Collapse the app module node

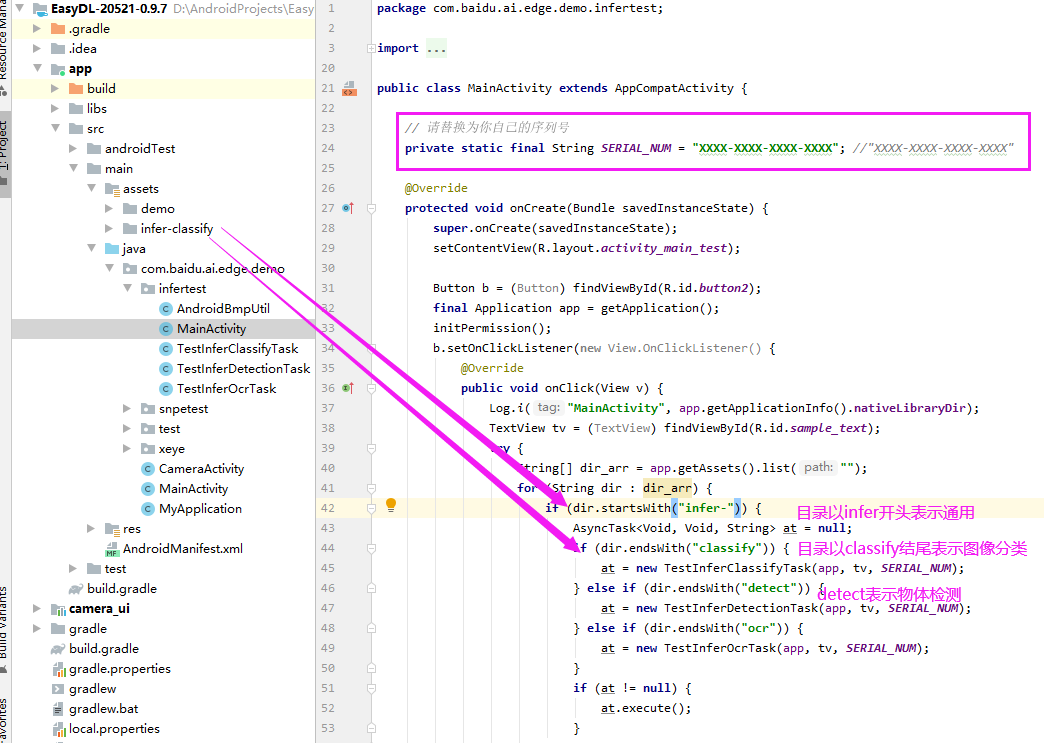coord(37,69)
